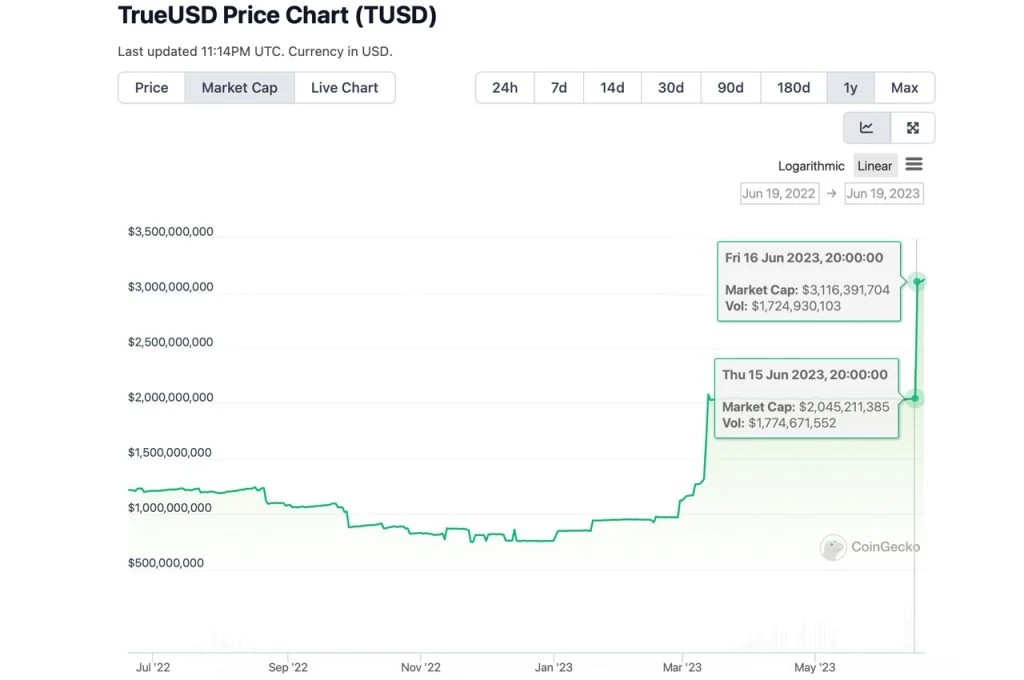
Task: Open the Jun 19, 2023 end date
Action: point(883,194)
